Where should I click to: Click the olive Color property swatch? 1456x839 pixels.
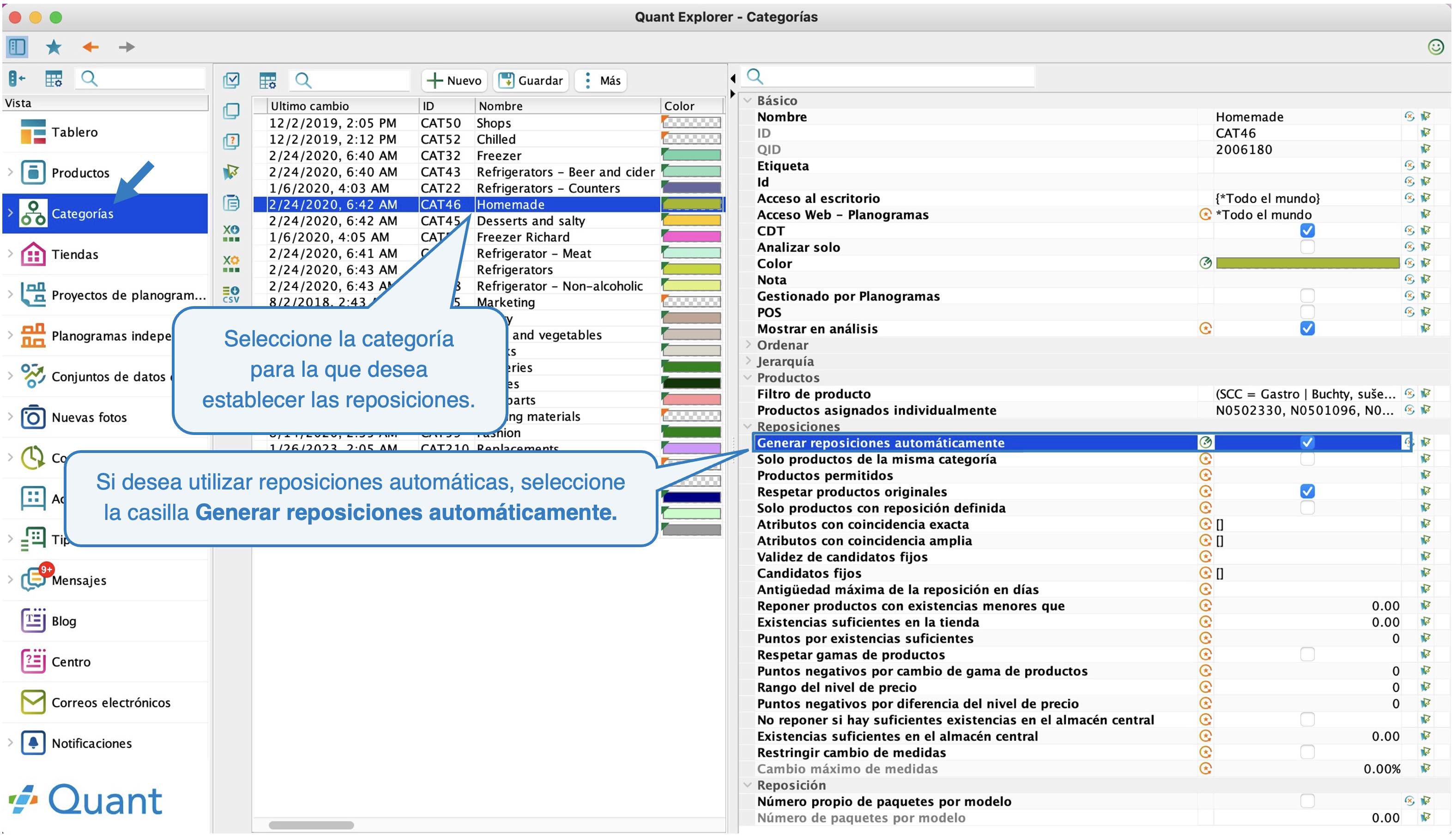point(1307,263)
